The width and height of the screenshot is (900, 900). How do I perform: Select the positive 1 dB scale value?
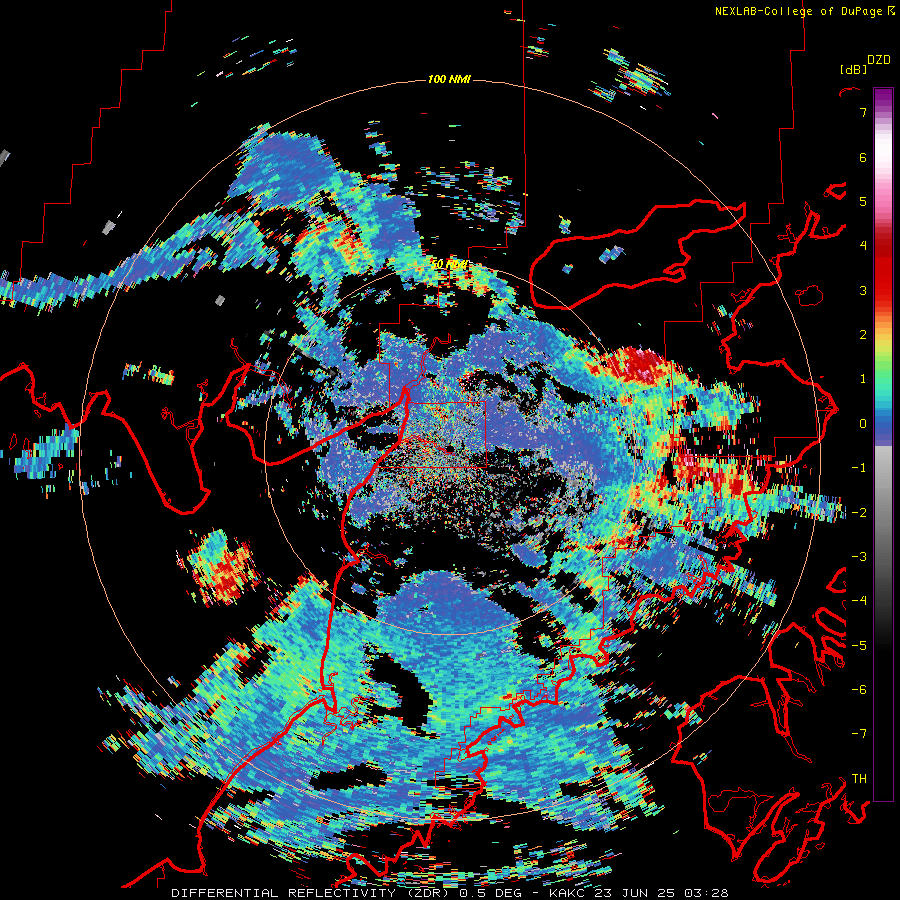[863, 379]
